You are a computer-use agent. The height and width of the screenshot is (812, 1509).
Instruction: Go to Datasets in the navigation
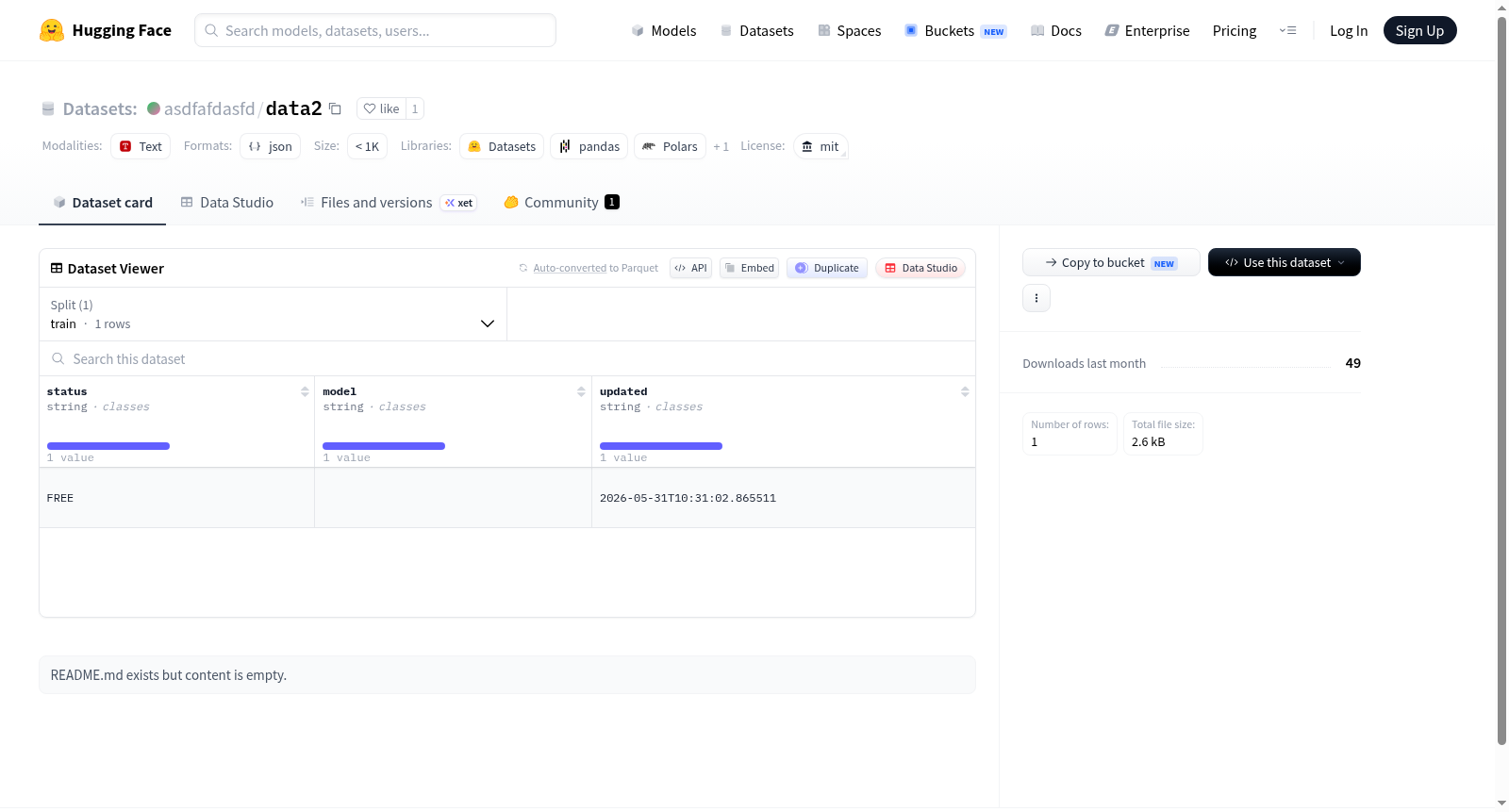756,31
